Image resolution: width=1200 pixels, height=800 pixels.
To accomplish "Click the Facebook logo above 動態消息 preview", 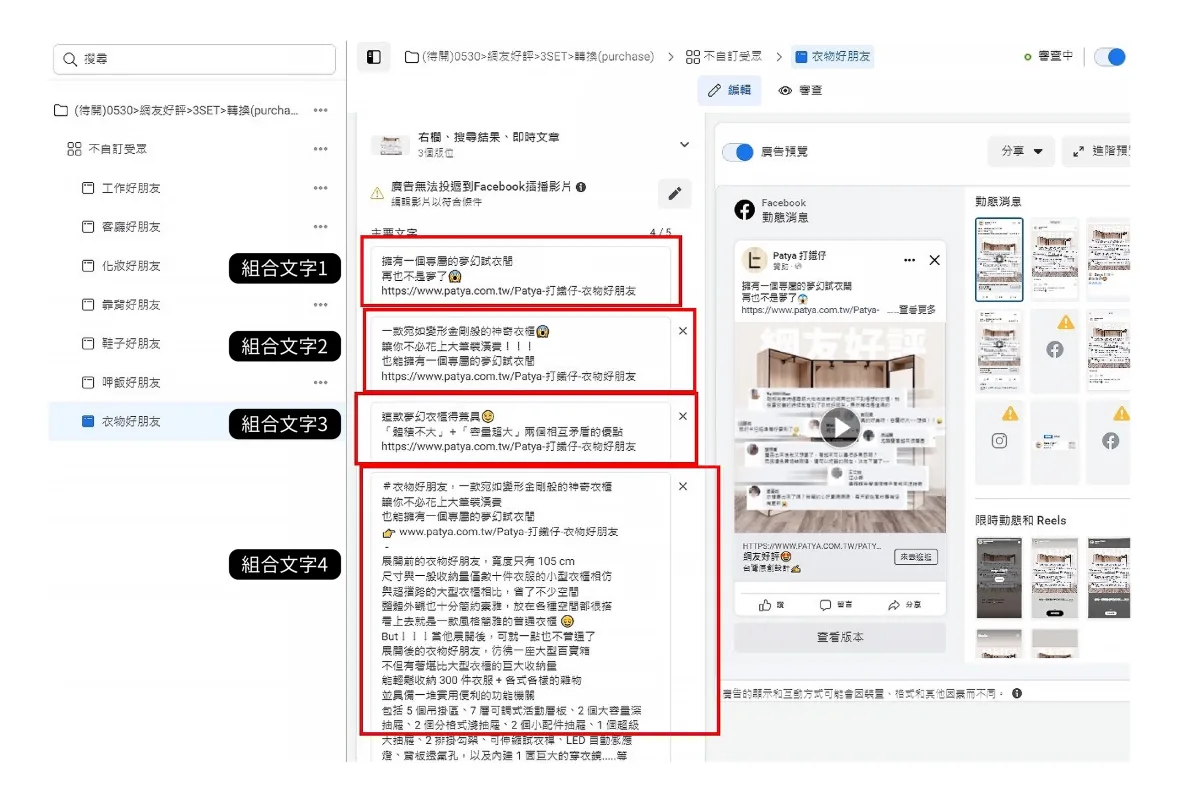I will click(x=744, y=210).
